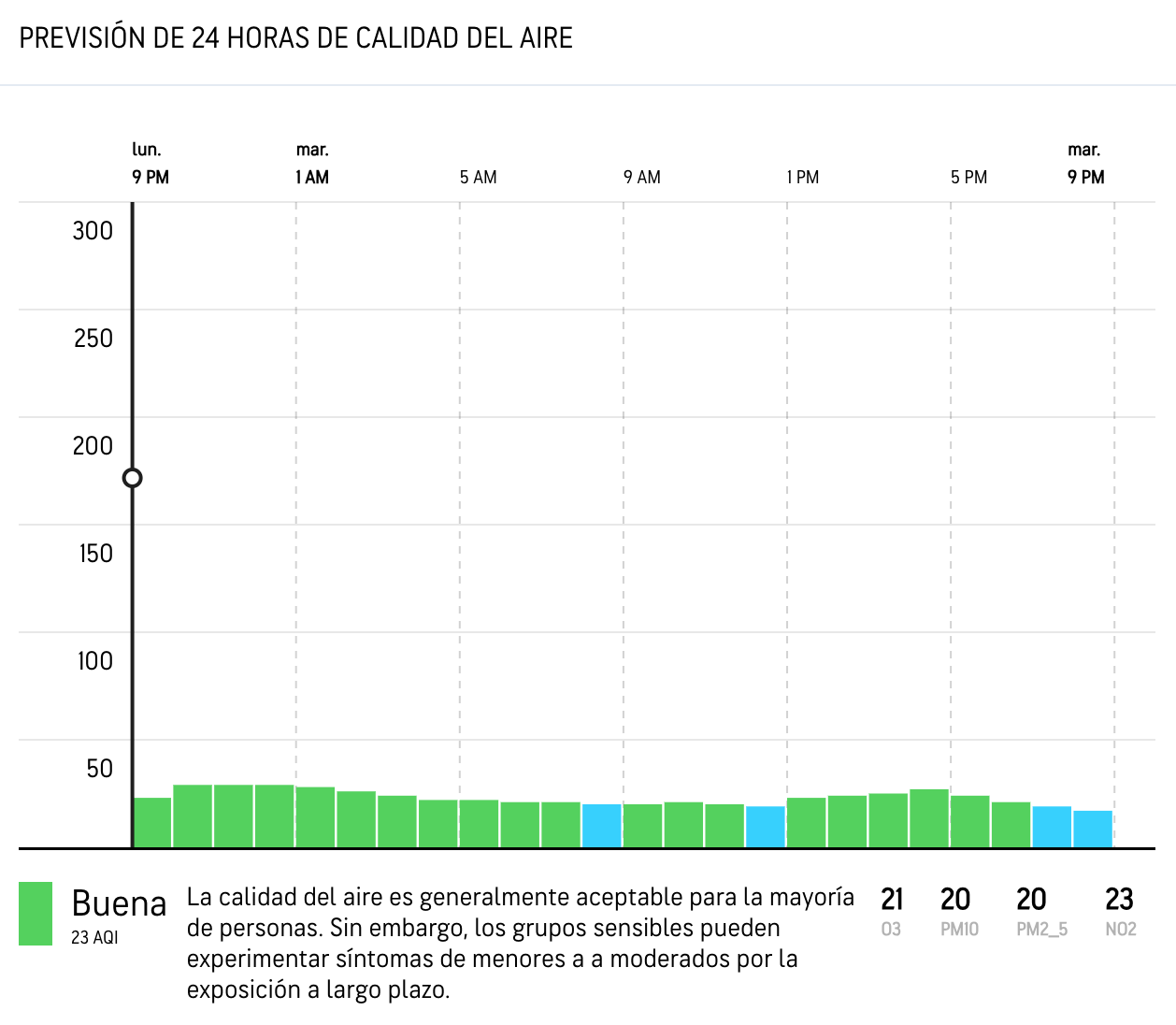Viewport: 1176px width, 1025px height.
Task: Click the first green bar at 9 PM Monday
Action: (152, 822)
